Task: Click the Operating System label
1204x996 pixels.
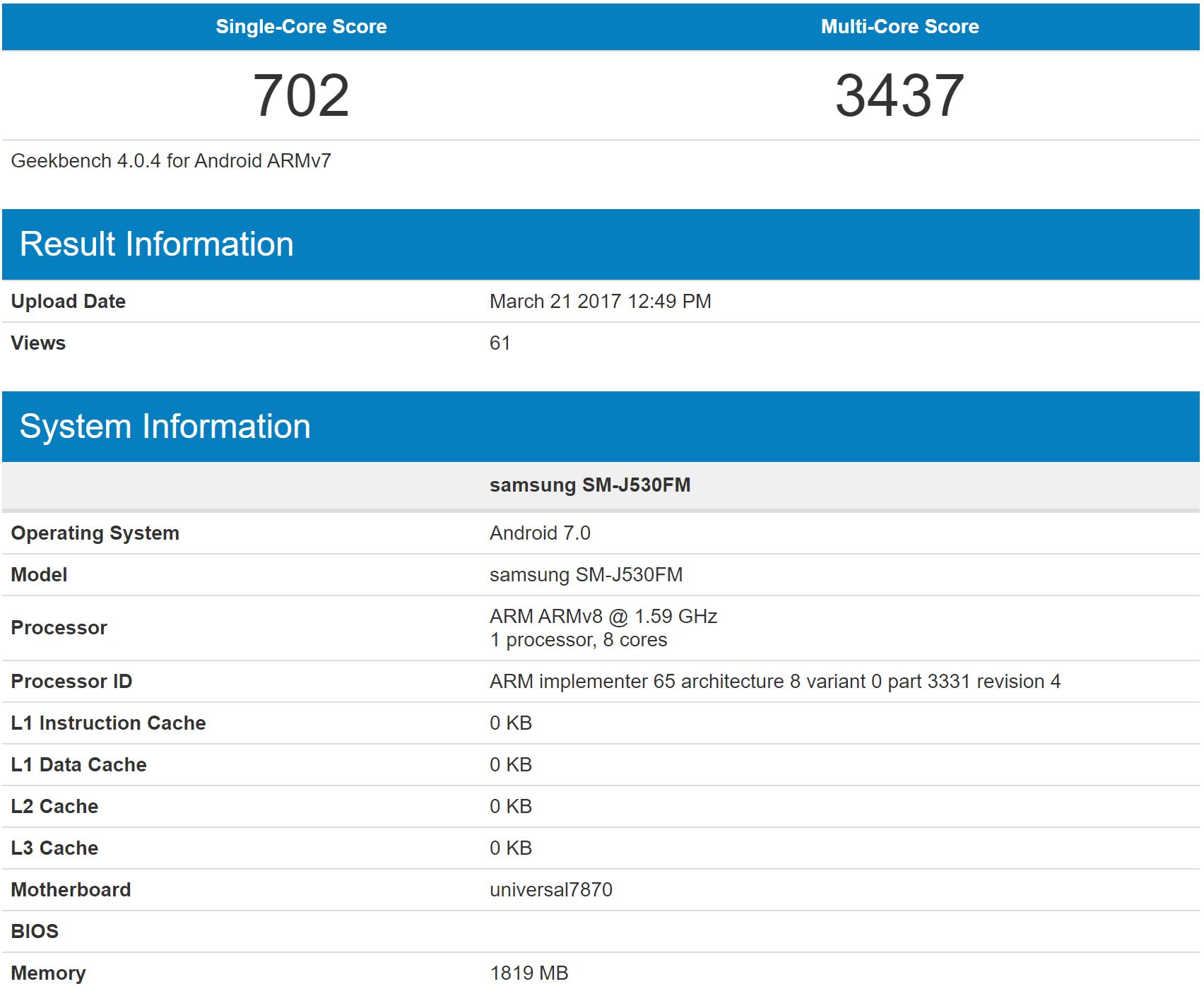Action: [x=95, y=533]
